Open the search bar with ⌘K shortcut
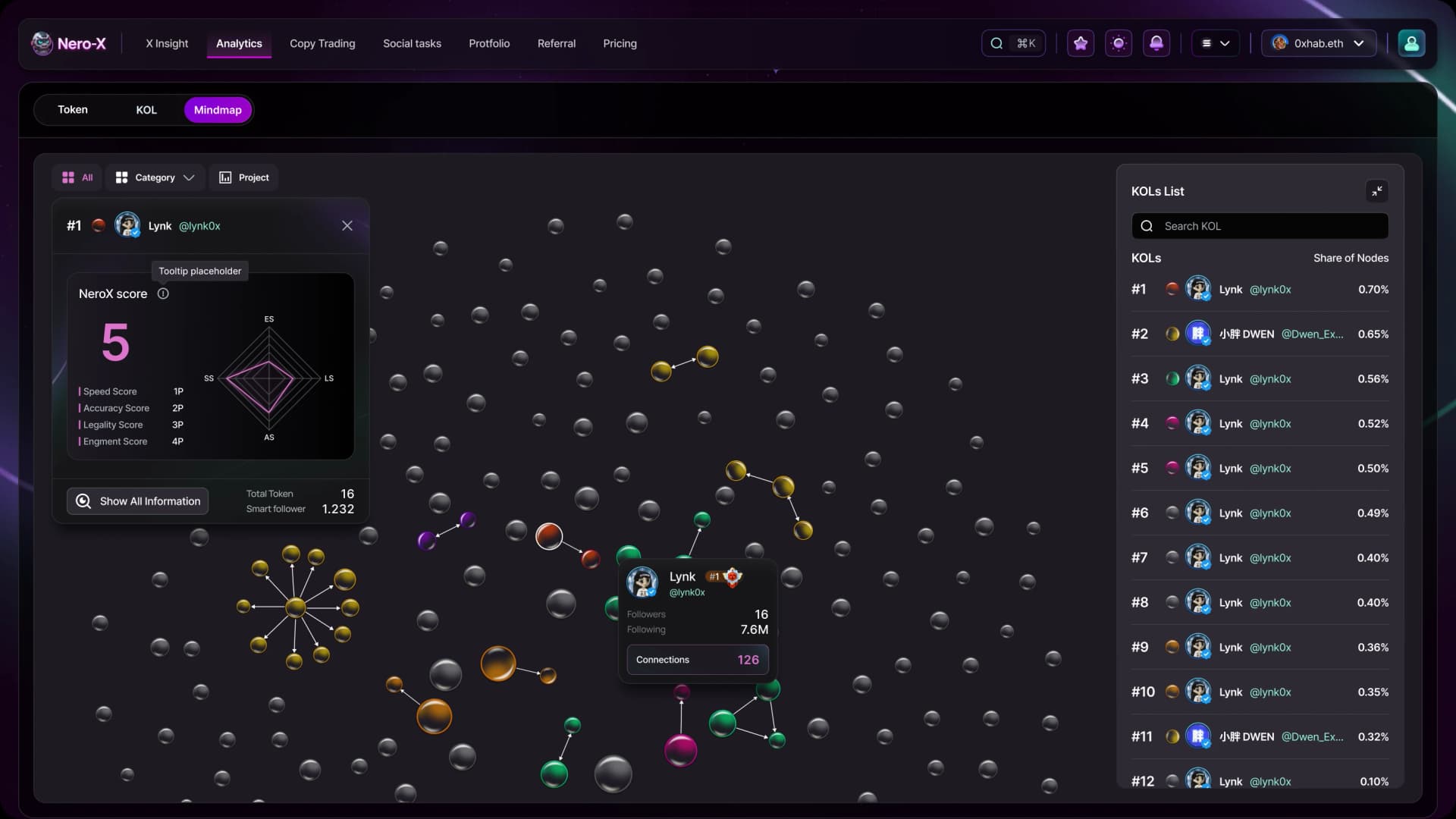 click(1013, 43)
